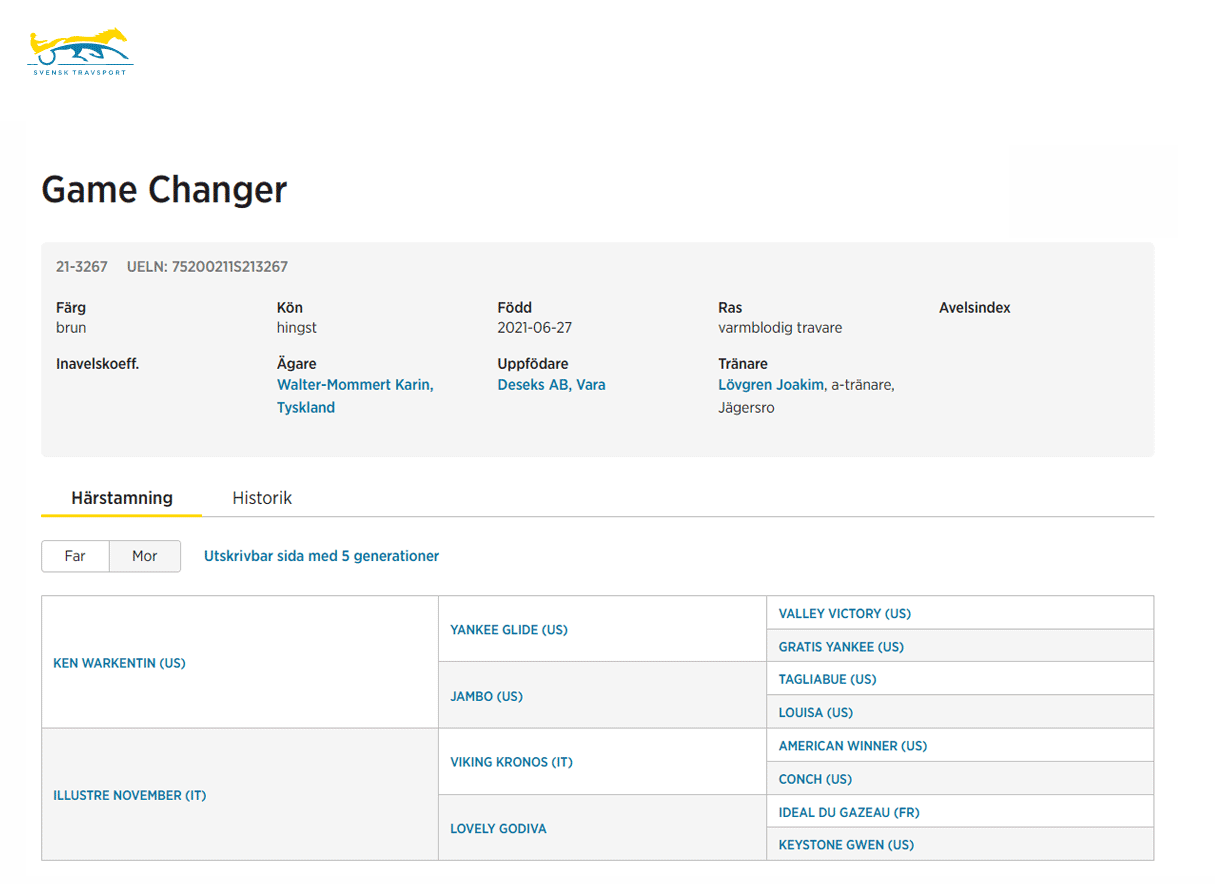
Task: Click the Svensk Travsport horse logo
Action: [80, 52]
